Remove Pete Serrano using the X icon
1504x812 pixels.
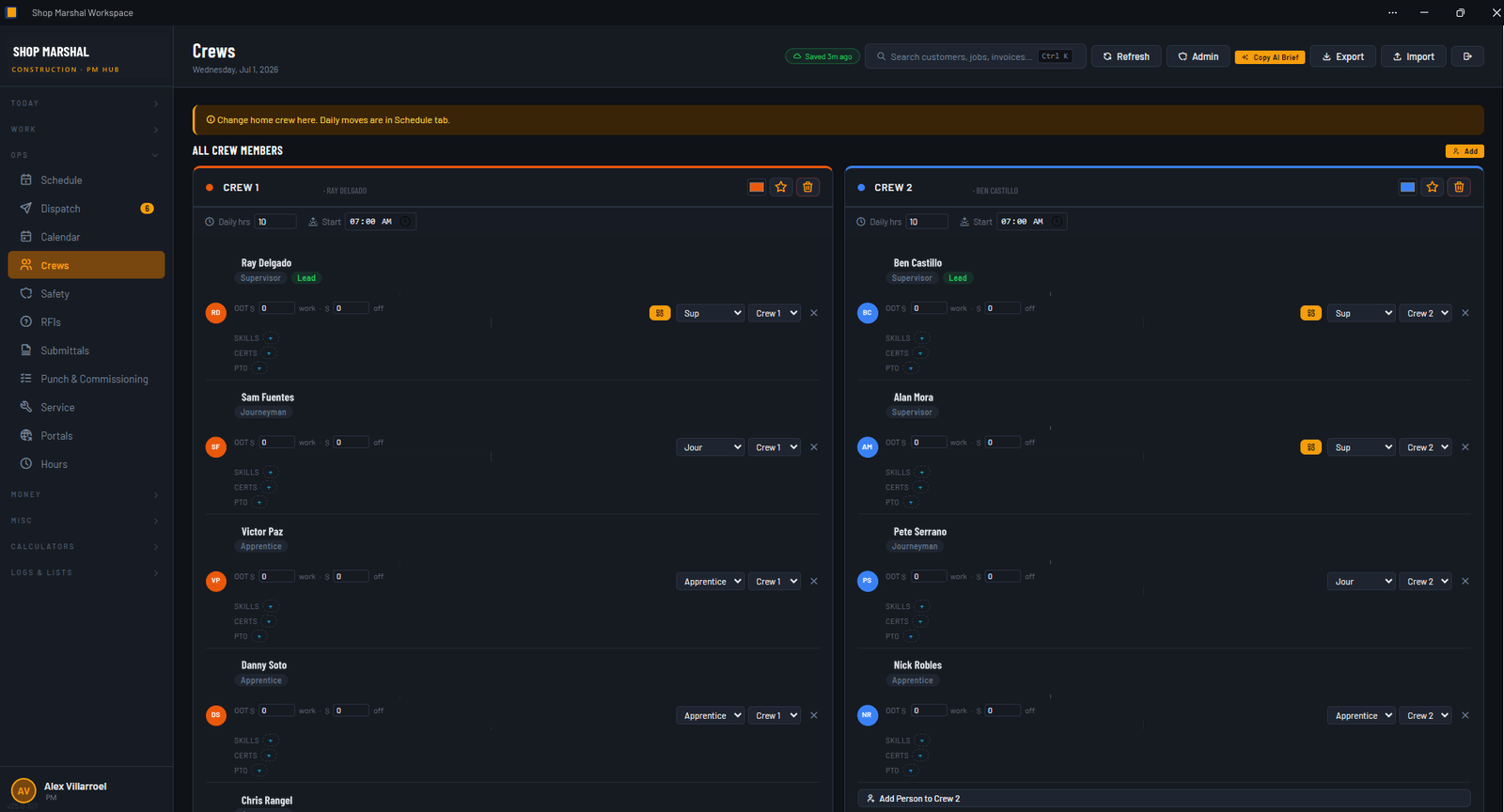click(x=1465, y=582)
